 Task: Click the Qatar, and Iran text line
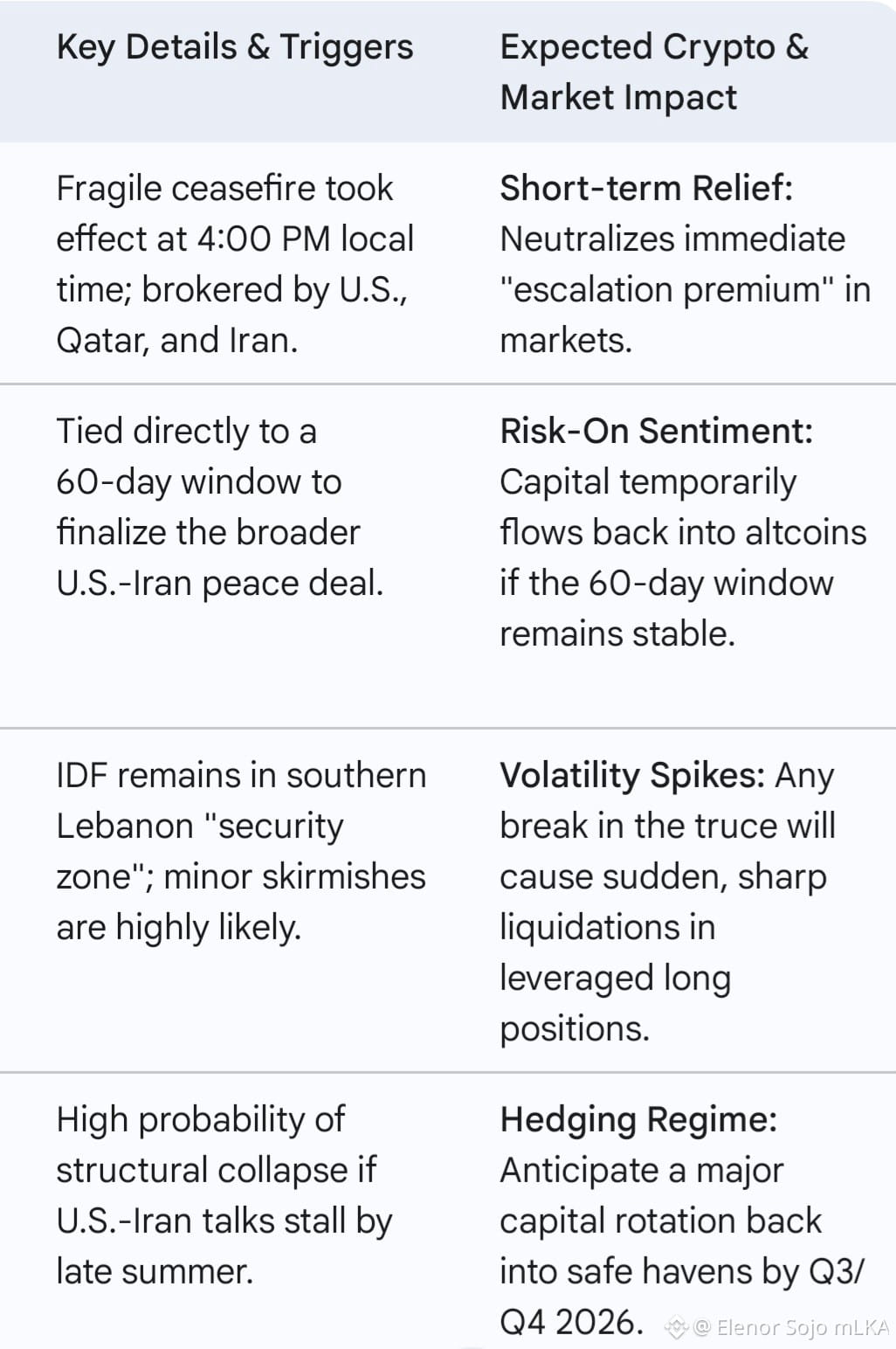pyautogui.click(x=177, y=340)
